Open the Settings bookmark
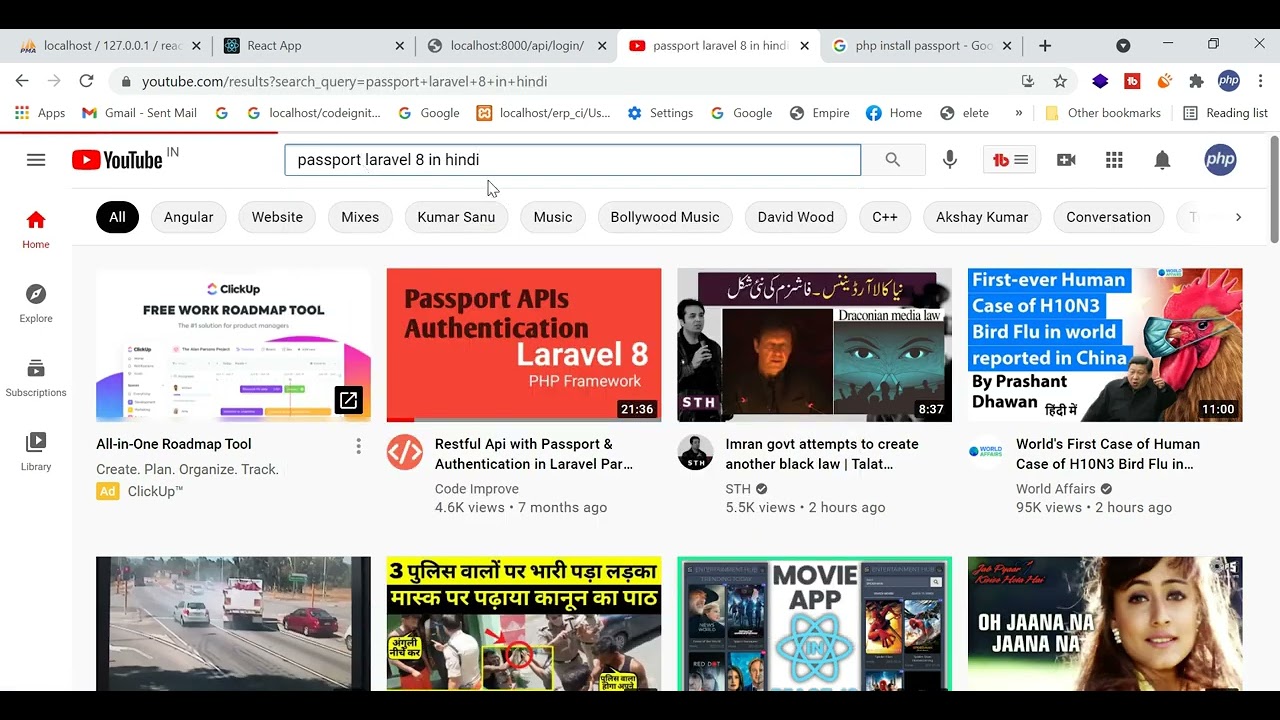 pyautogui.click(x=660, y=113)
